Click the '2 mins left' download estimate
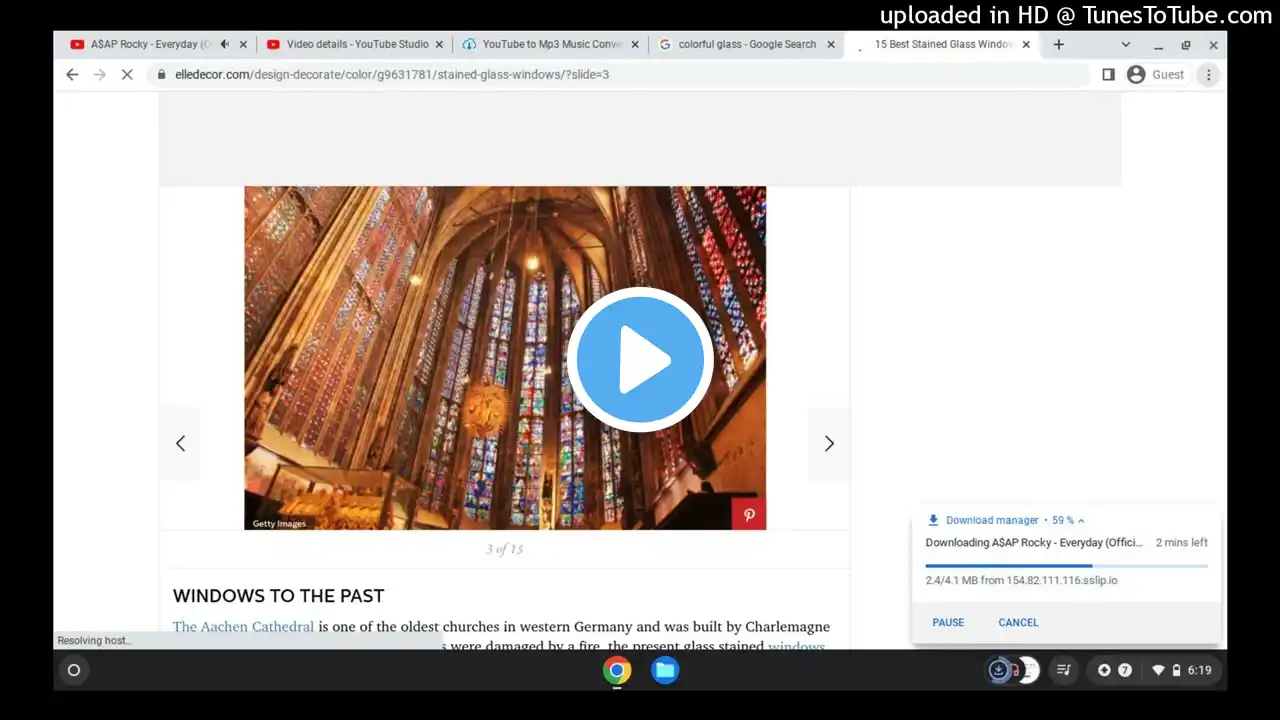The image size is (1280, 720). click(x=1182, y=543)
